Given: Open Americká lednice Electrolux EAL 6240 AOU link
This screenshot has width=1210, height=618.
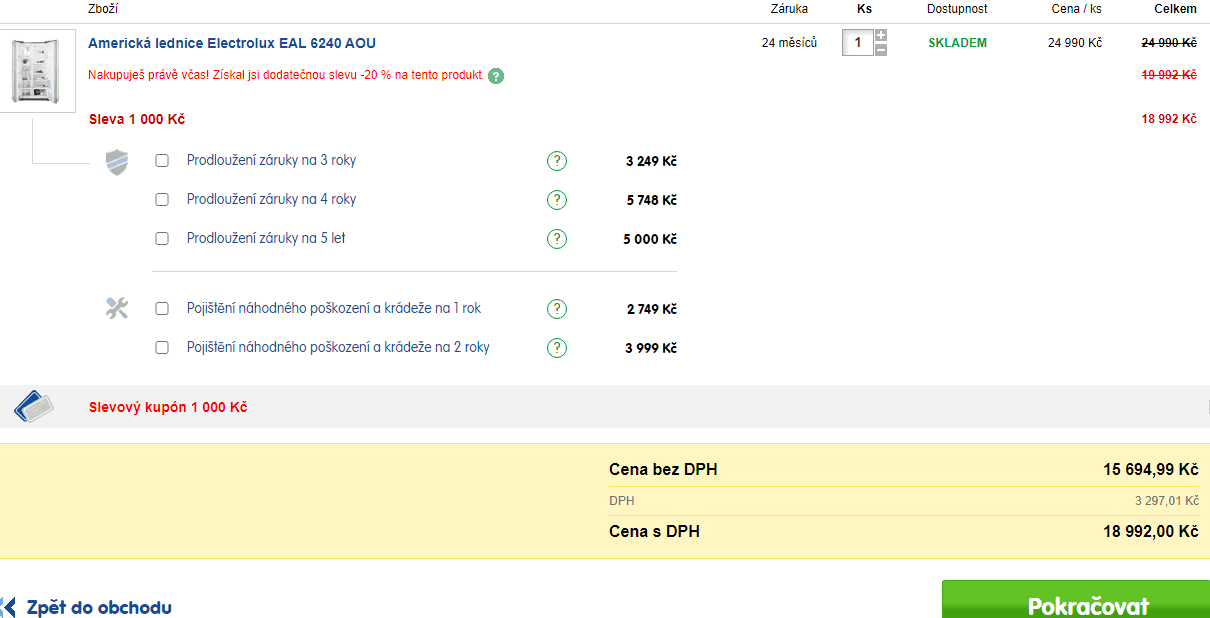Looking at the screenshot, I should pyautogui.click(x=232, y=43).
